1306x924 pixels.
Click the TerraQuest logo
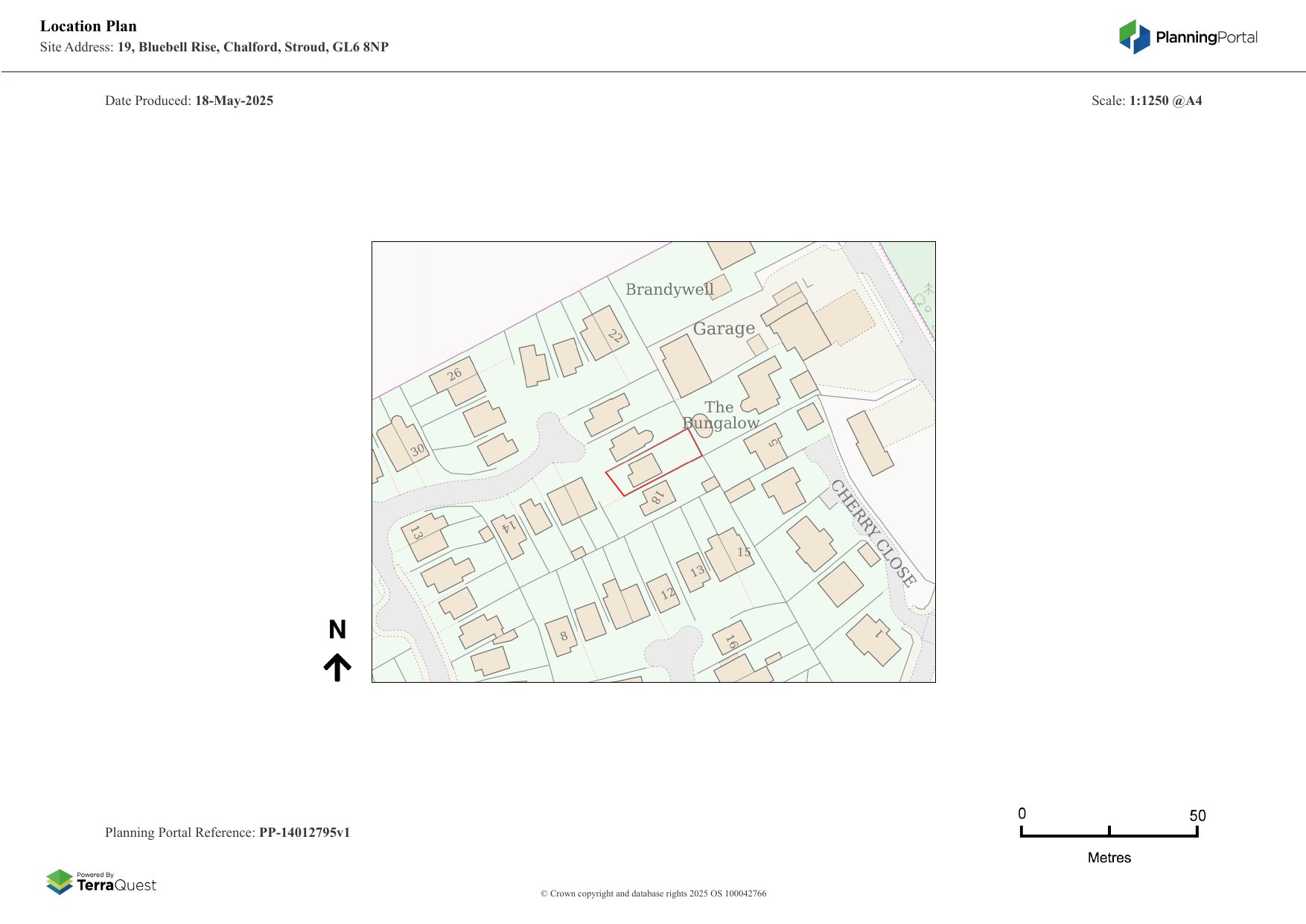pyautogui.click(x=101, y=882)
